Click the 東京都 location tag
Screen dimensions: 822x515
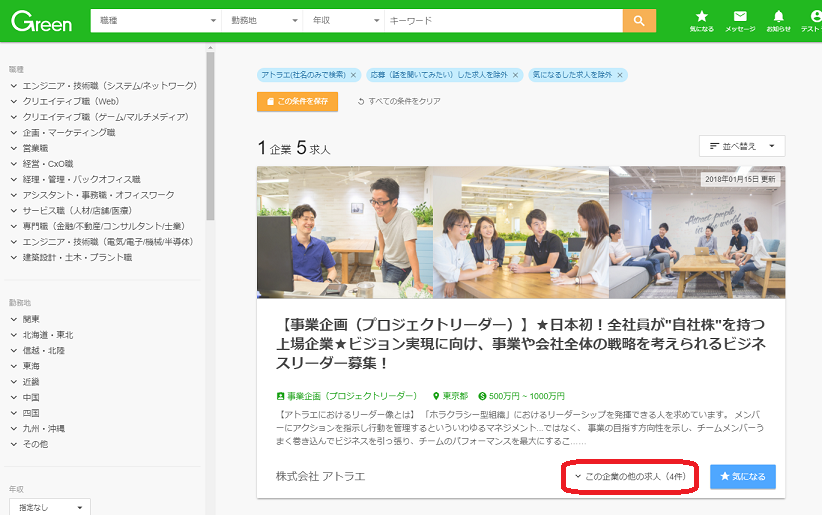[x=450, y=396]
